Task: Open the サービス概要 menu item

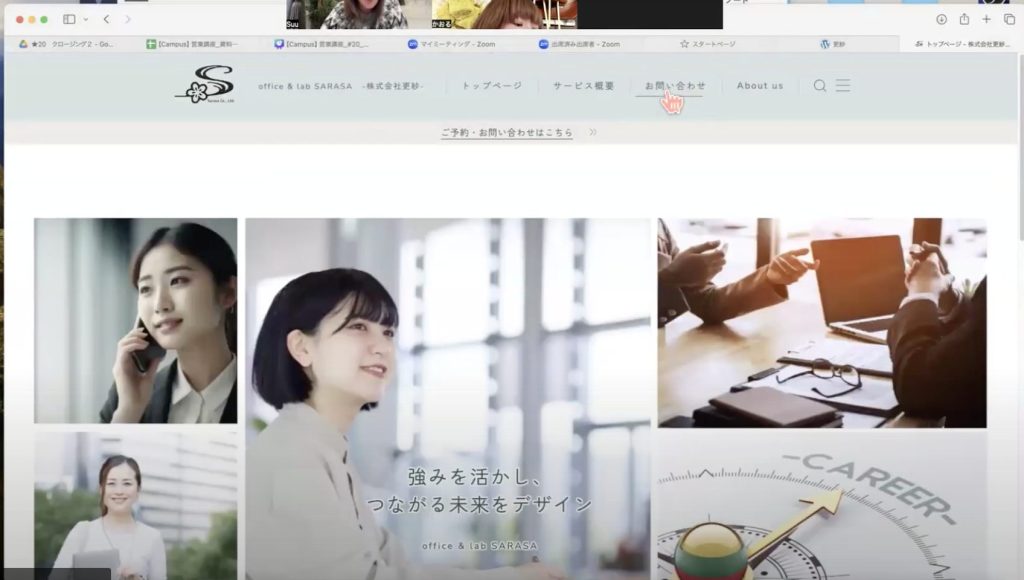Action: click(584, 86)
